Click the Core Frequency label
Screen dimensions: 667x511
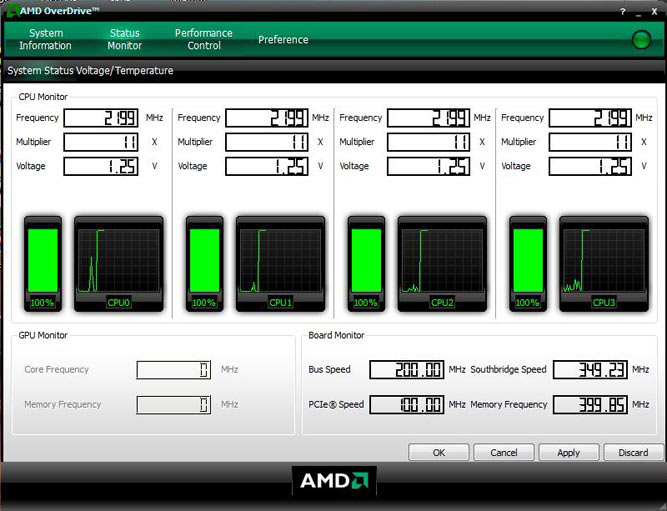(57, 370)
